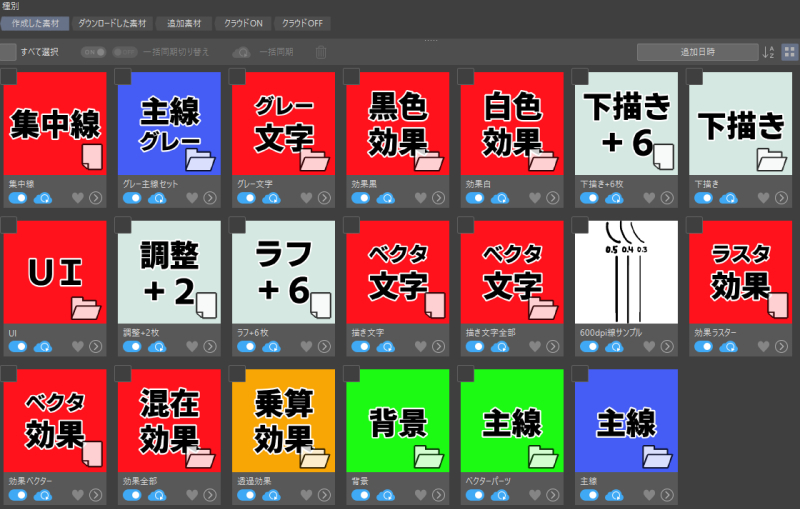Click the sort order A-Z icon

(x=768, y=52)
